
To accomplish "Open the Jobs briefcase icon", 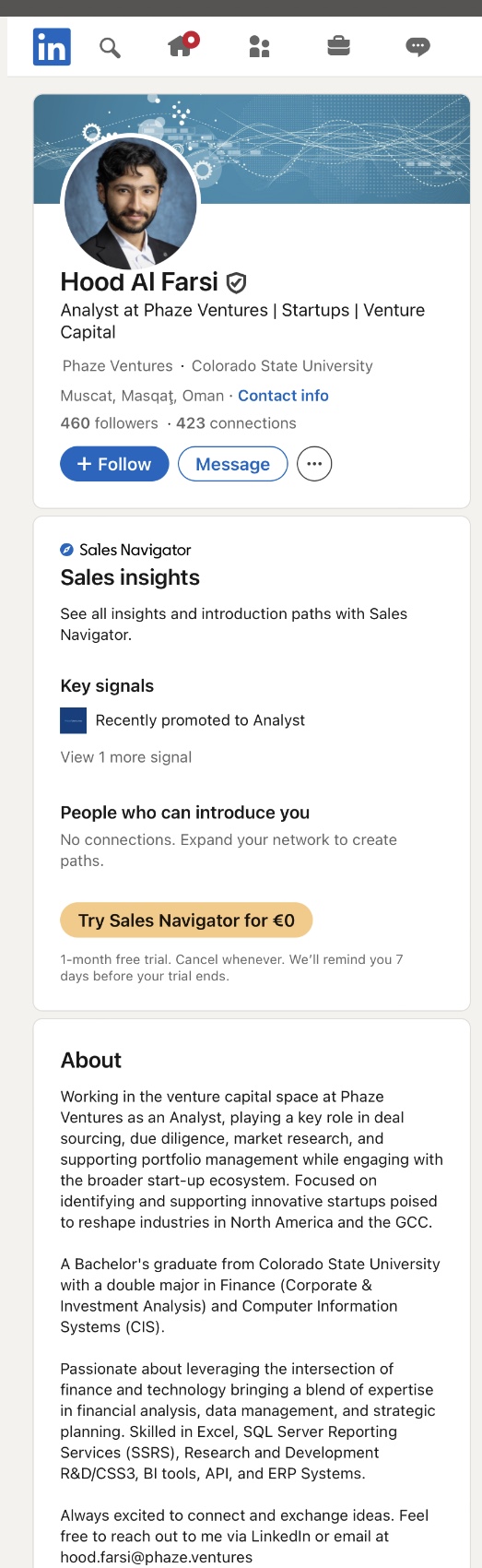I will click(339, 46).
